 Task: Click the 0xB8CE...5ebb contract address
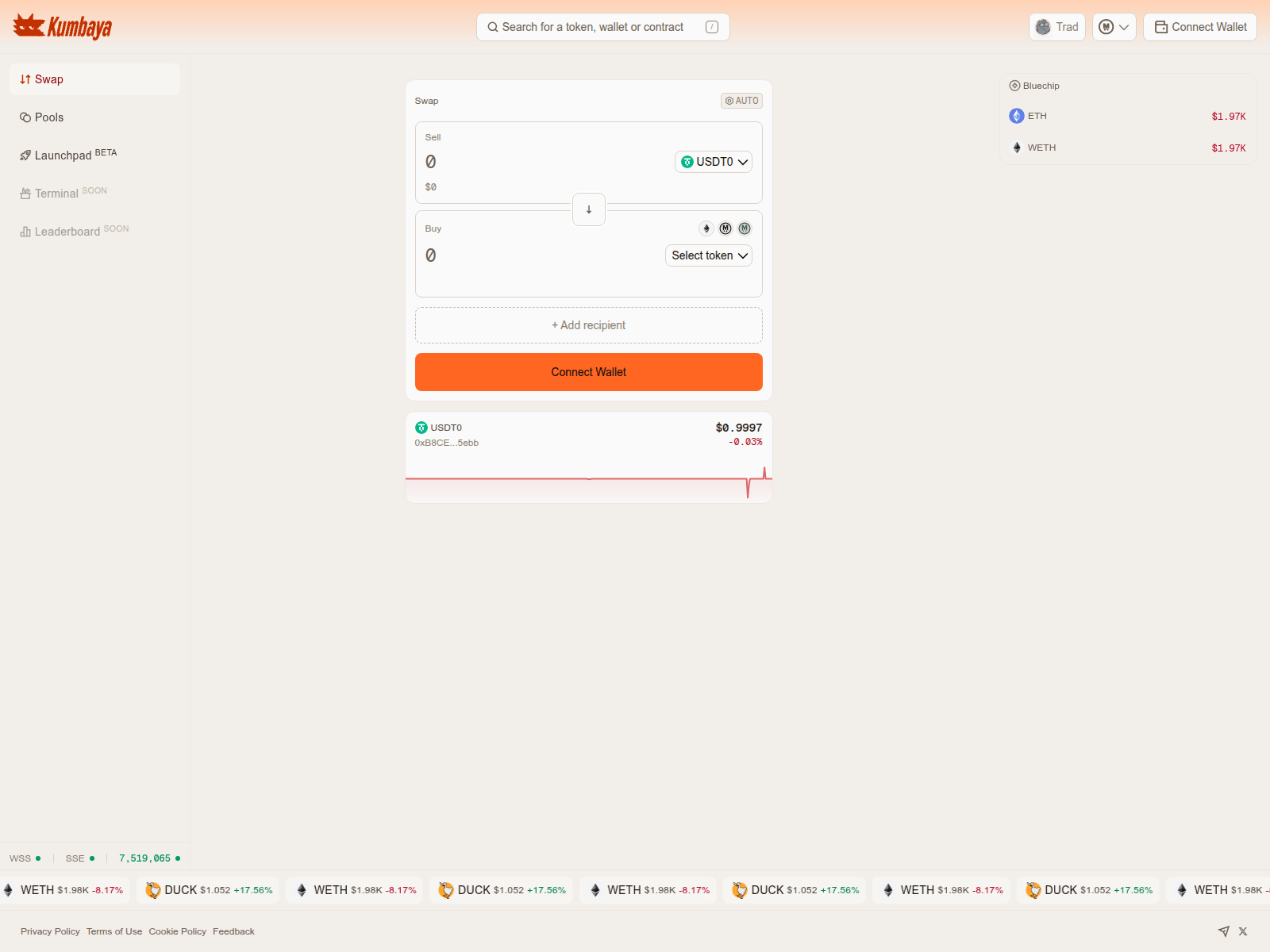click(447, 443)
